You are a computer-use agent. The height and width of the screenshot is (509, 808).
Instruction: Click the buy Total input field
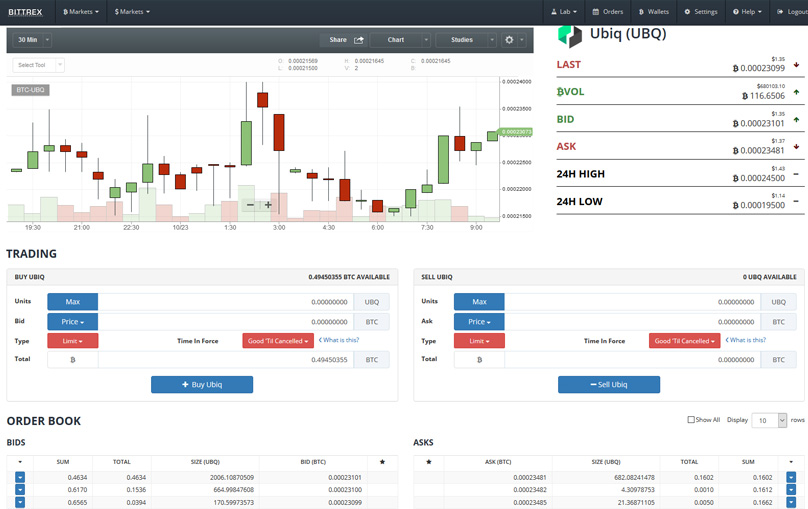click(x=226, y=360)
